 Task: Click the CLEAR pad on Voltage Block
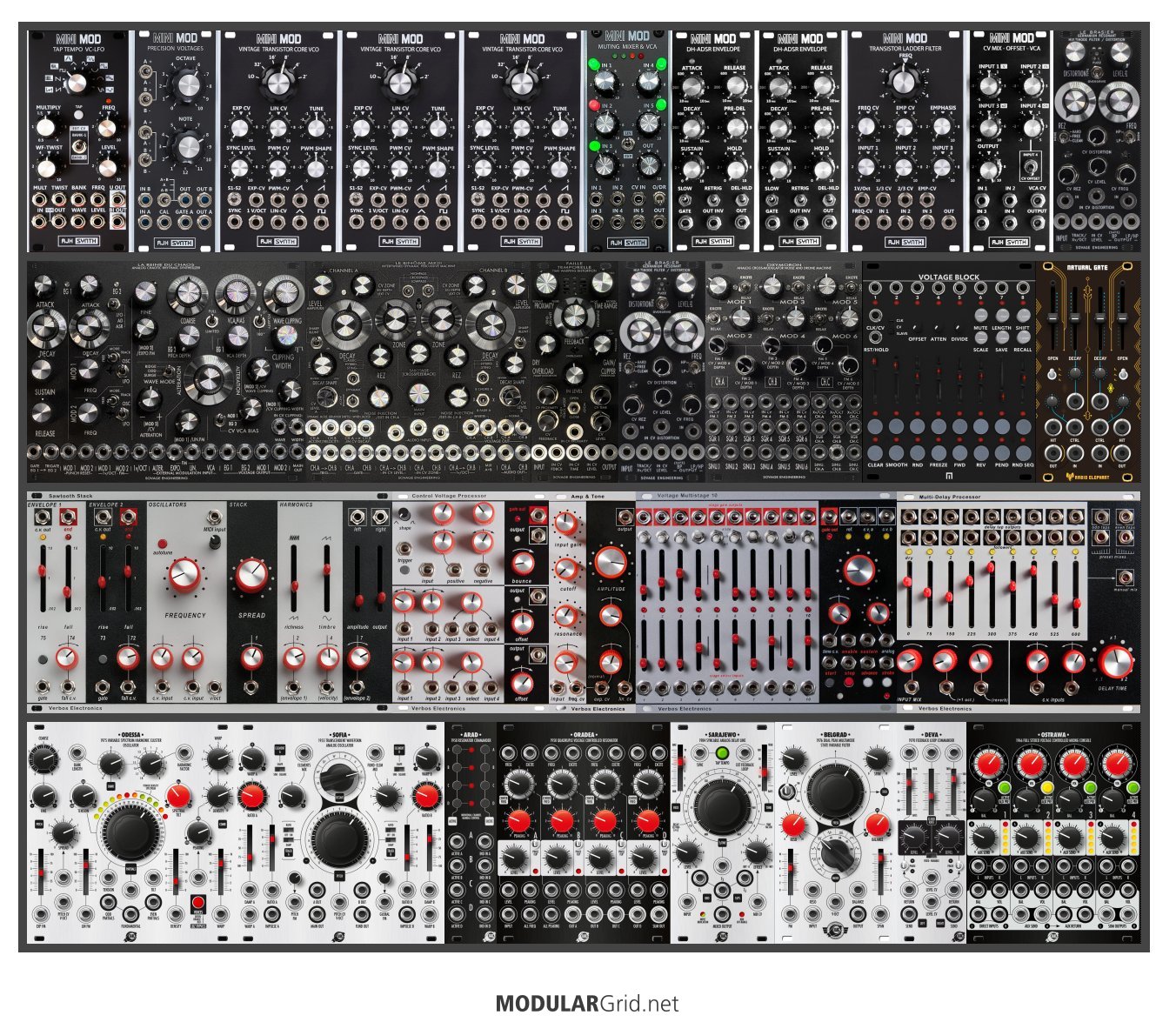[x=876, y=452]
